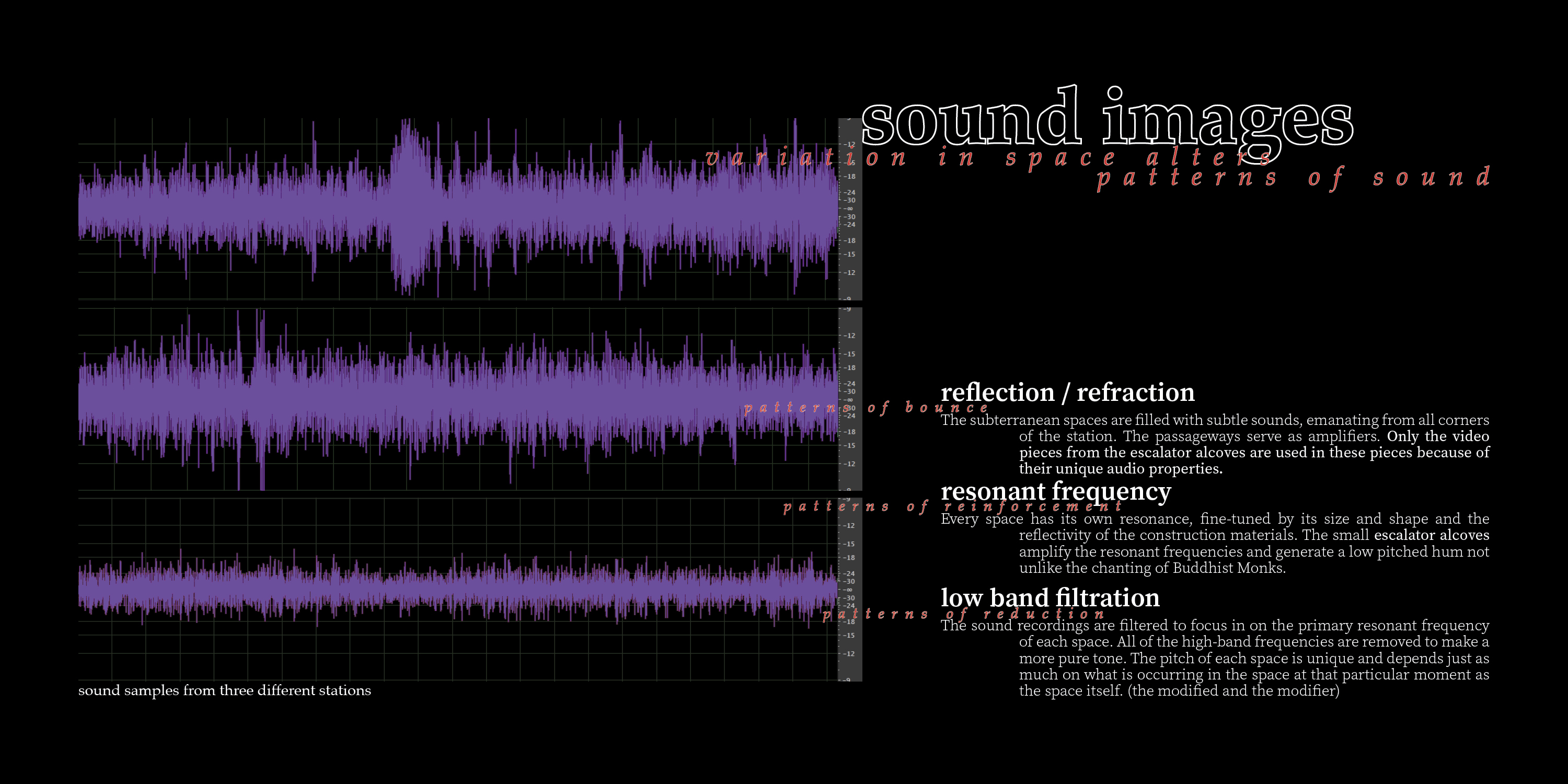Click the middle purple waveform

pos(456,399)
